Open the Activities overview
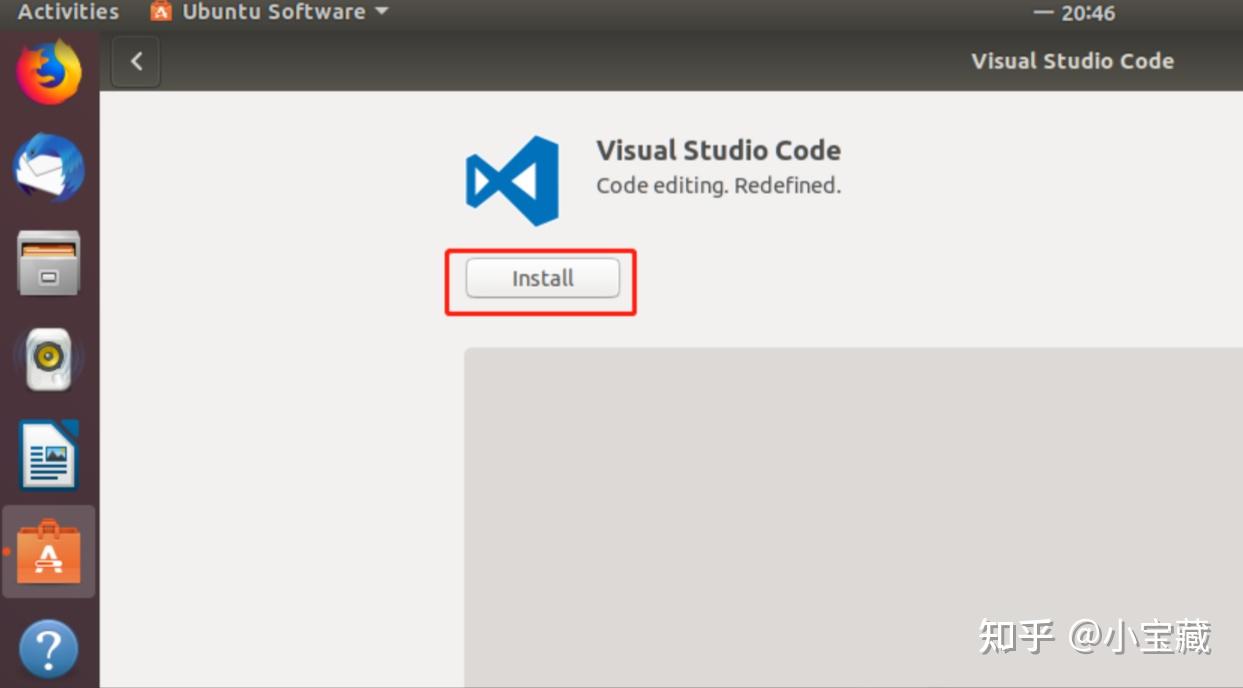This screenshot has height=688, width=1243. coord(66,11)
